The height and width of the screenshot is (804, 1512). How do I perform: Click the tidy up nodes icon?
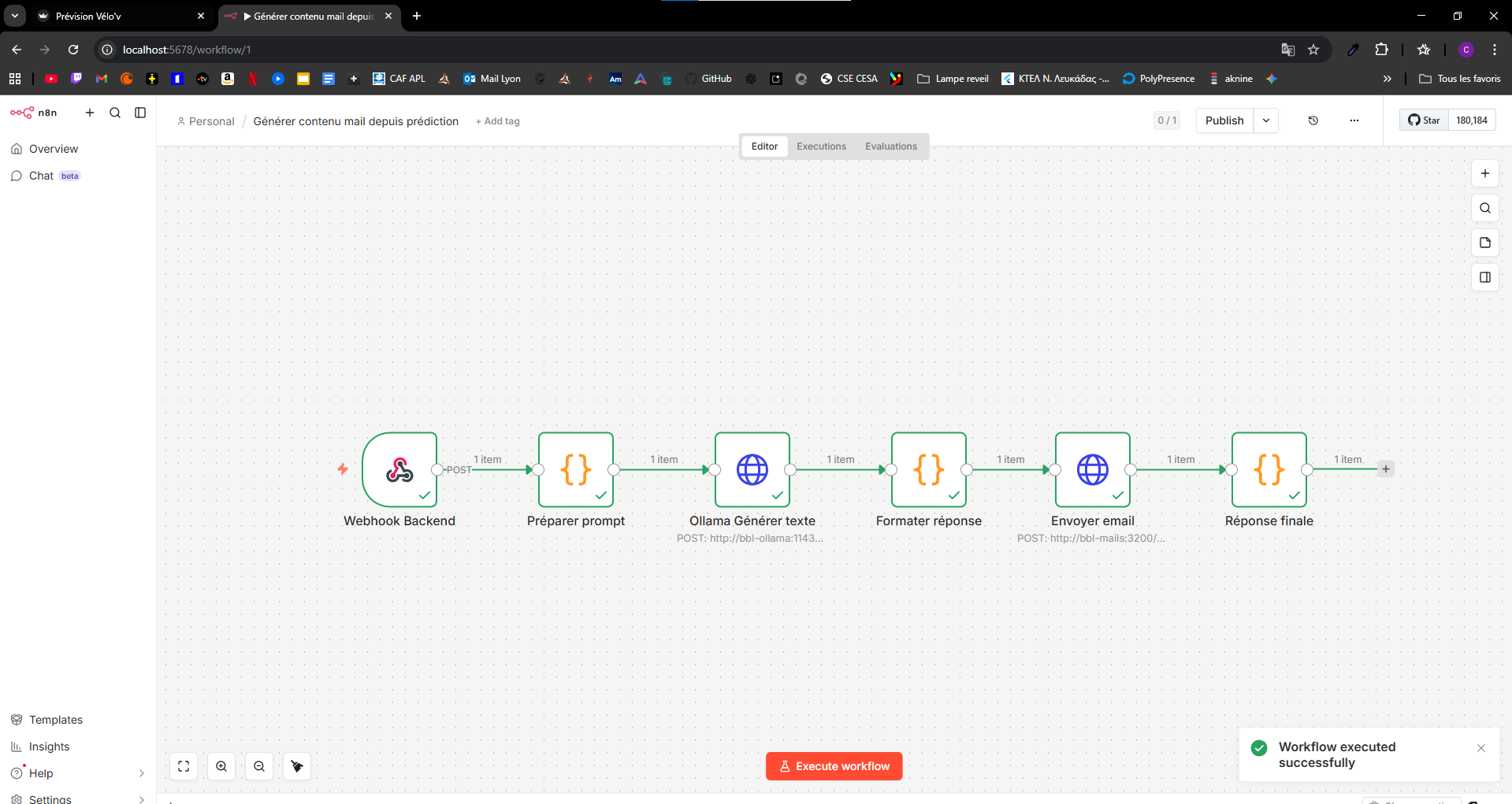[297, 766]
